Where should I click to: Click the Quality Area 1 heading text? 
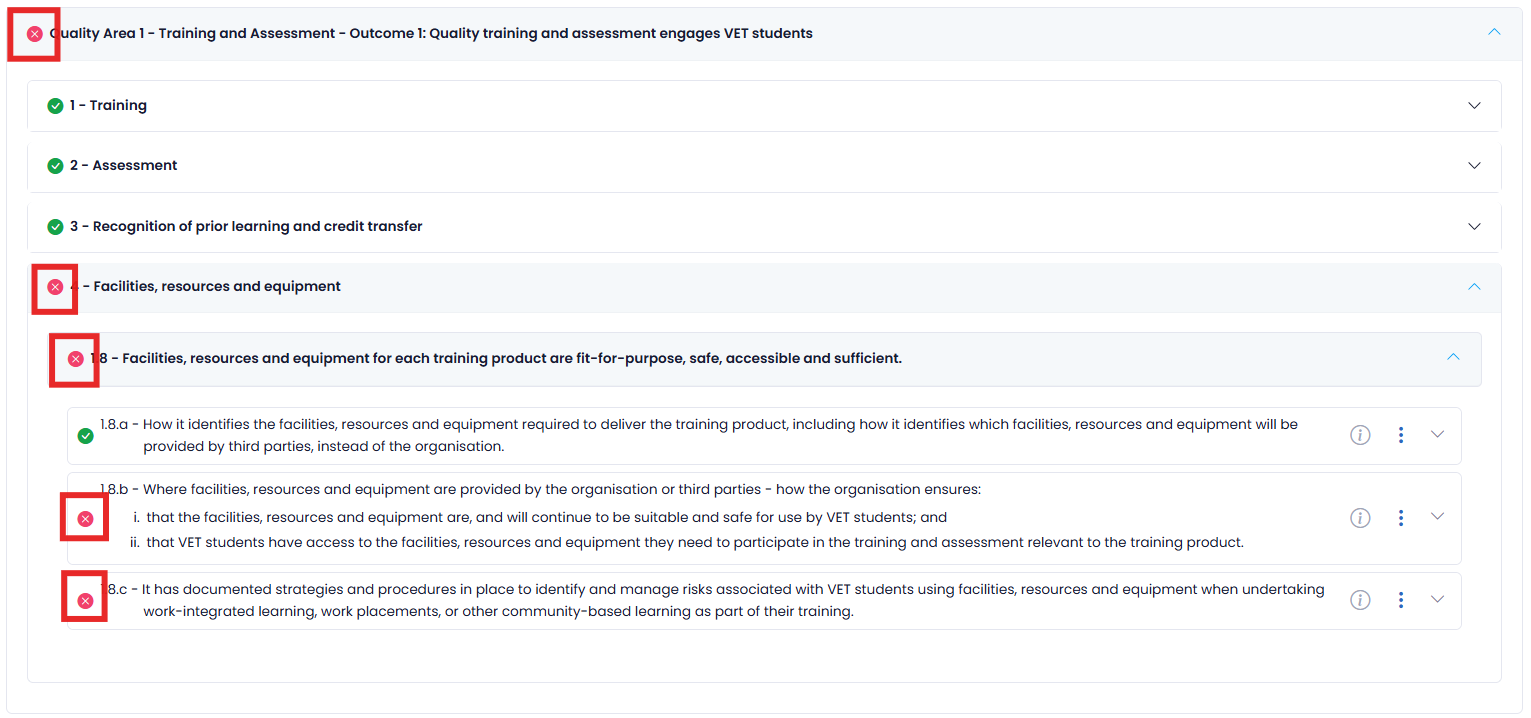click(x=432, y=34)
